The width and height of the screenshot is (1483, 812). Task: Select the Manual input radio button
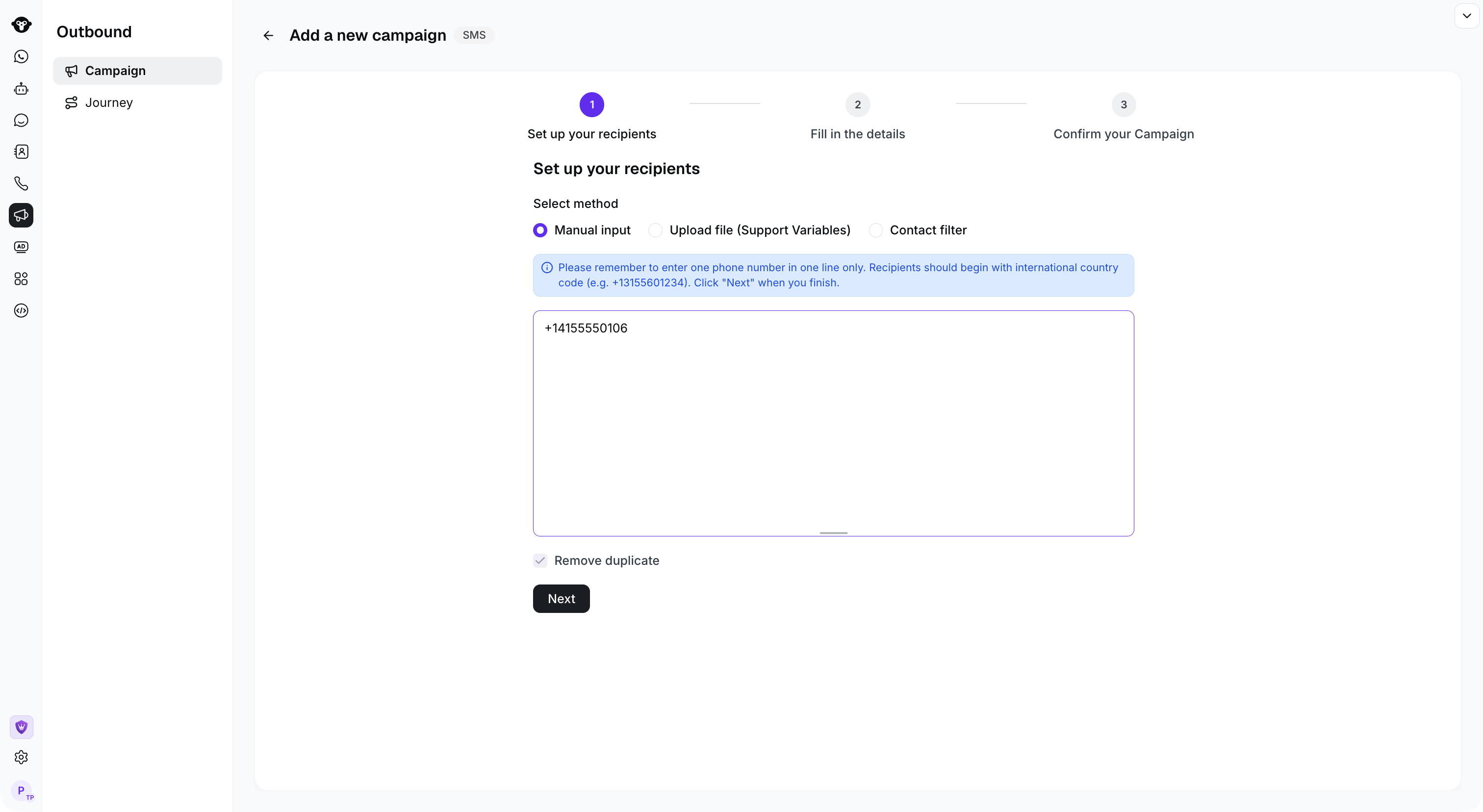540,230
